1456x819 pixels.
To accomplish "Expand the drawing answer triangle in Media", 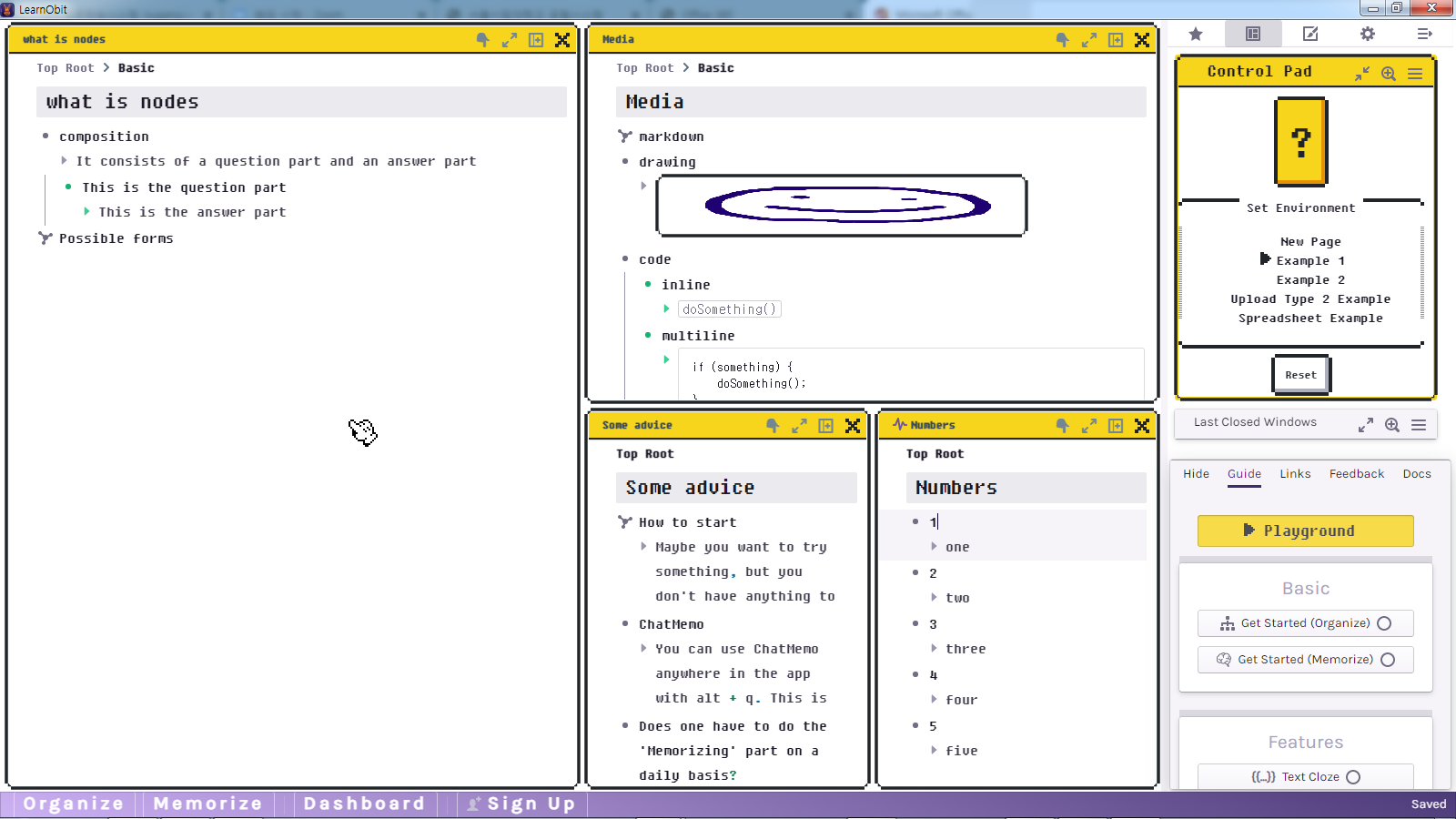I will 643,186.
